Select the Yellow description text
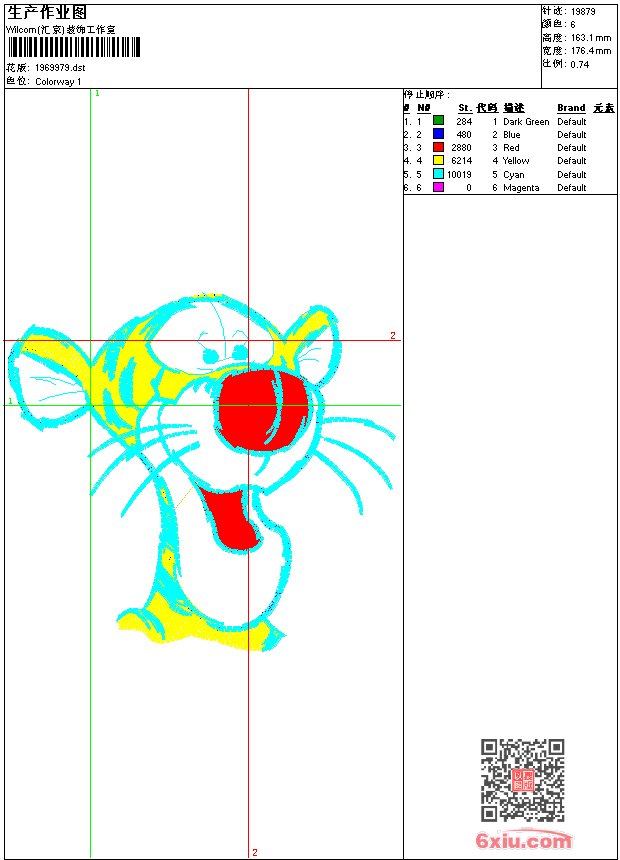620x860 pixels. tap(516, 161)
